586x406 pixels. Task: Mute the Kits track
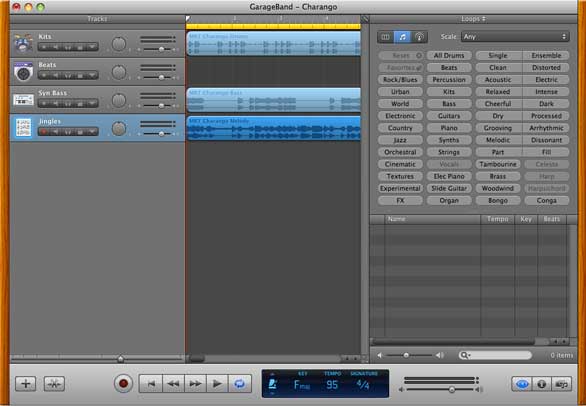click(56, 47)
